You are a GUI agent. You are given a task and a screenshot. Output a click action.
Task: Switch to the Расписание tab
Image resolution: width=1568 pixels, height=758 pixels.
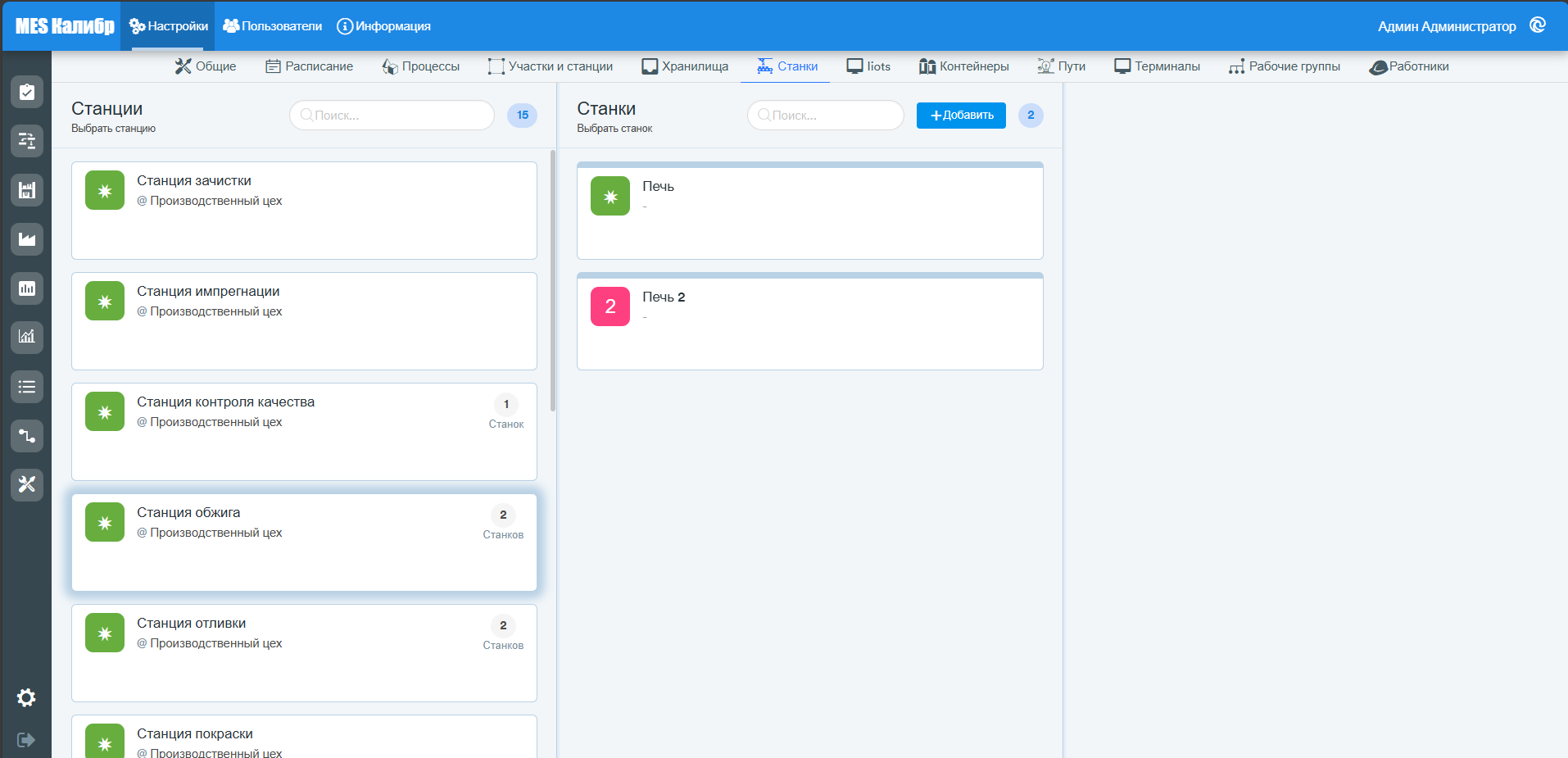click(x=310, y=66)
